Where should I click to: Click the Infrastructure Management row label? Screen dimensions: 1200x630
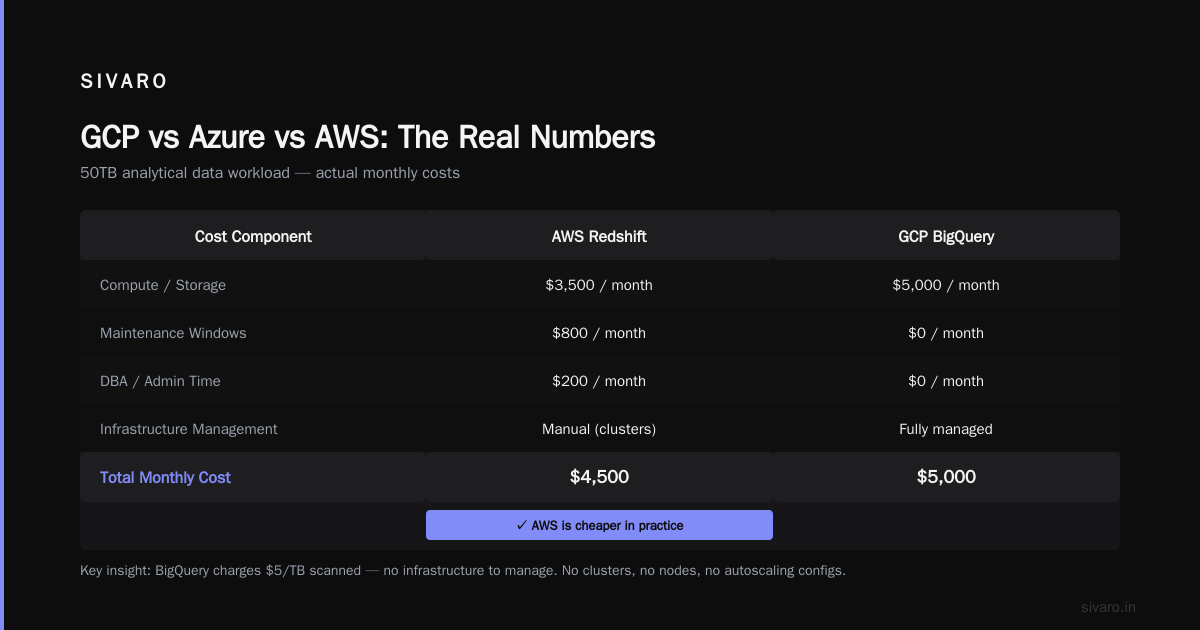point(189,429)
